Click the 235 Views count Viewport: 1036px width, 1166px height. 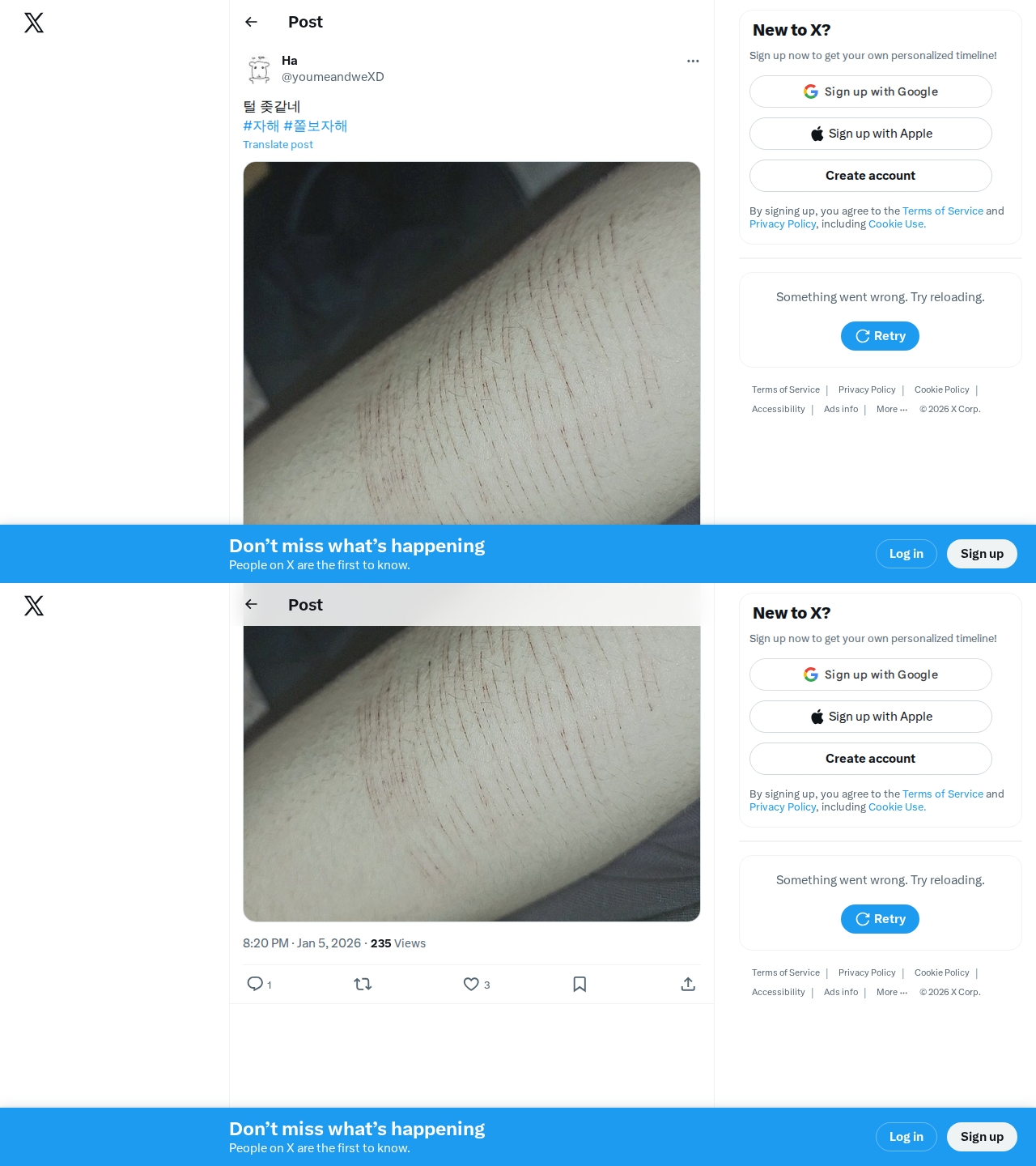(398, 943)
